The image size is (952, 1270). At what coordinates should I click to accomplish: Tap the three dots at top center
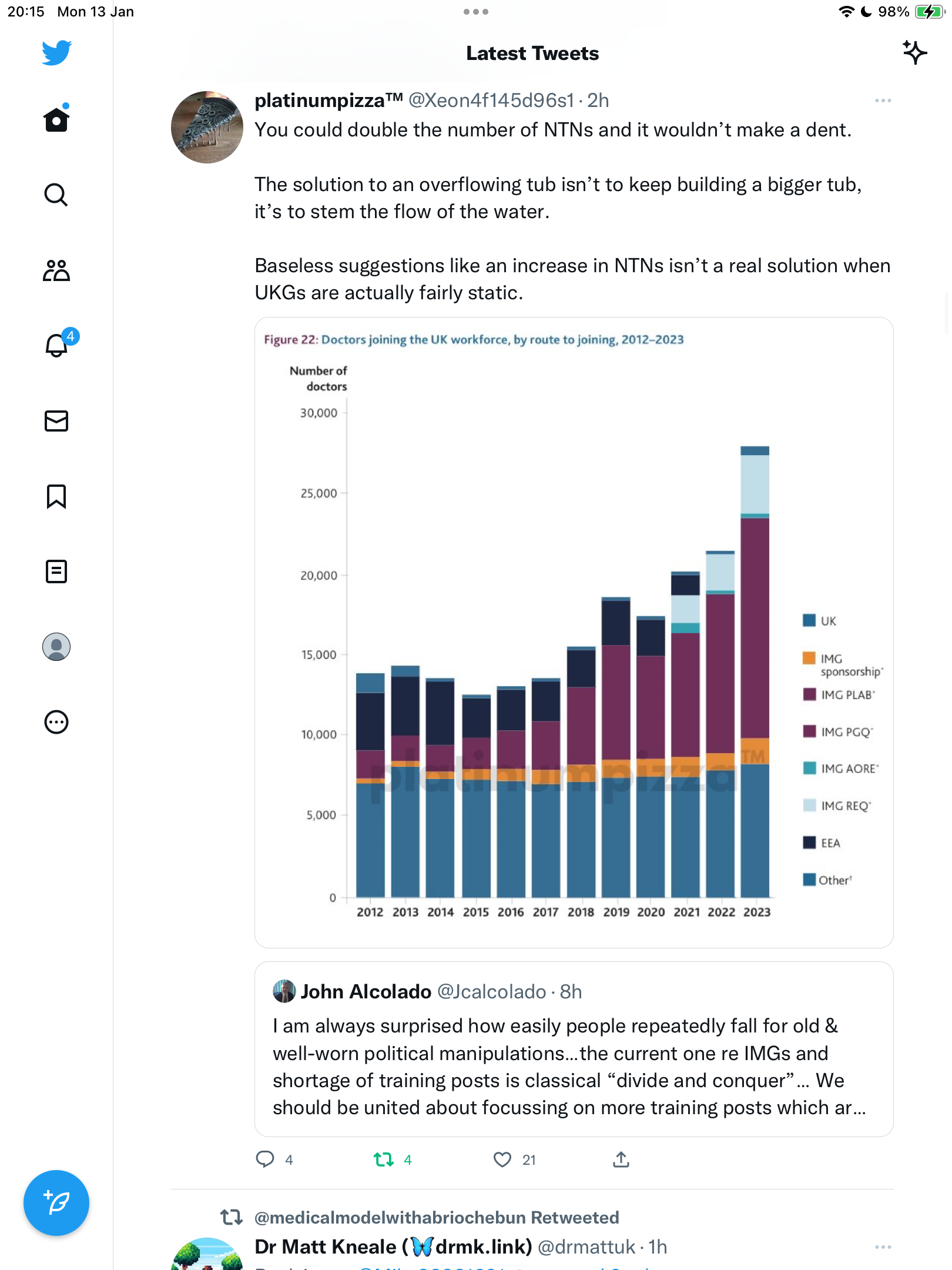476,12
